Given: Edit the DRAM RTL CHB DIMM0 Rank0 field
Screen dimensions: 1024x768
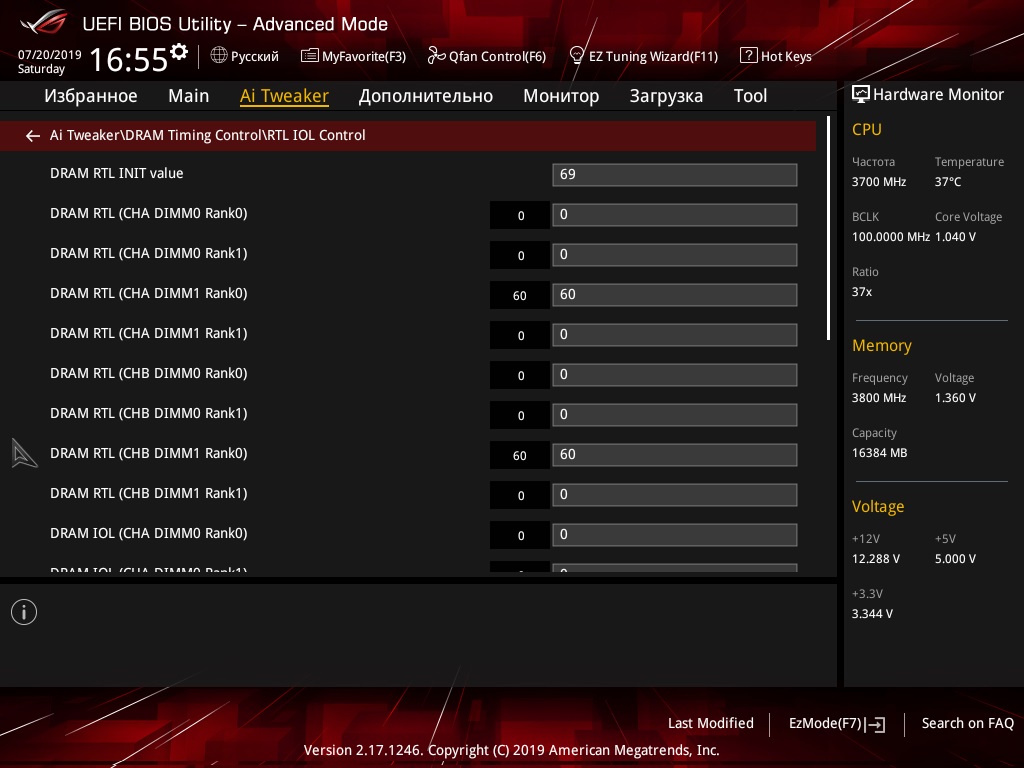Looking at the screenshot, I should [x=675, y=375].
